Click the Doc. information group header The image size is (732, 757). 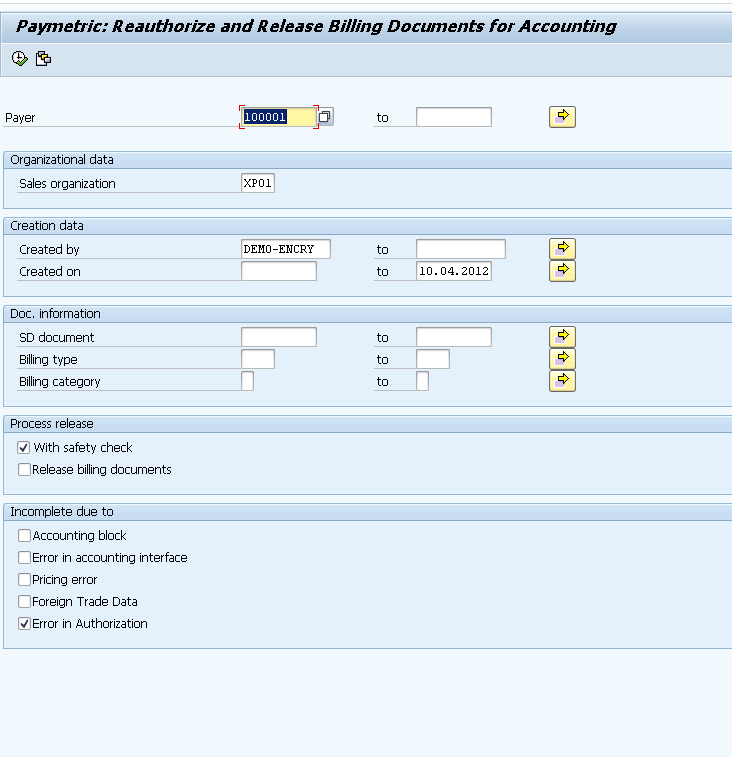click(55, 314)
